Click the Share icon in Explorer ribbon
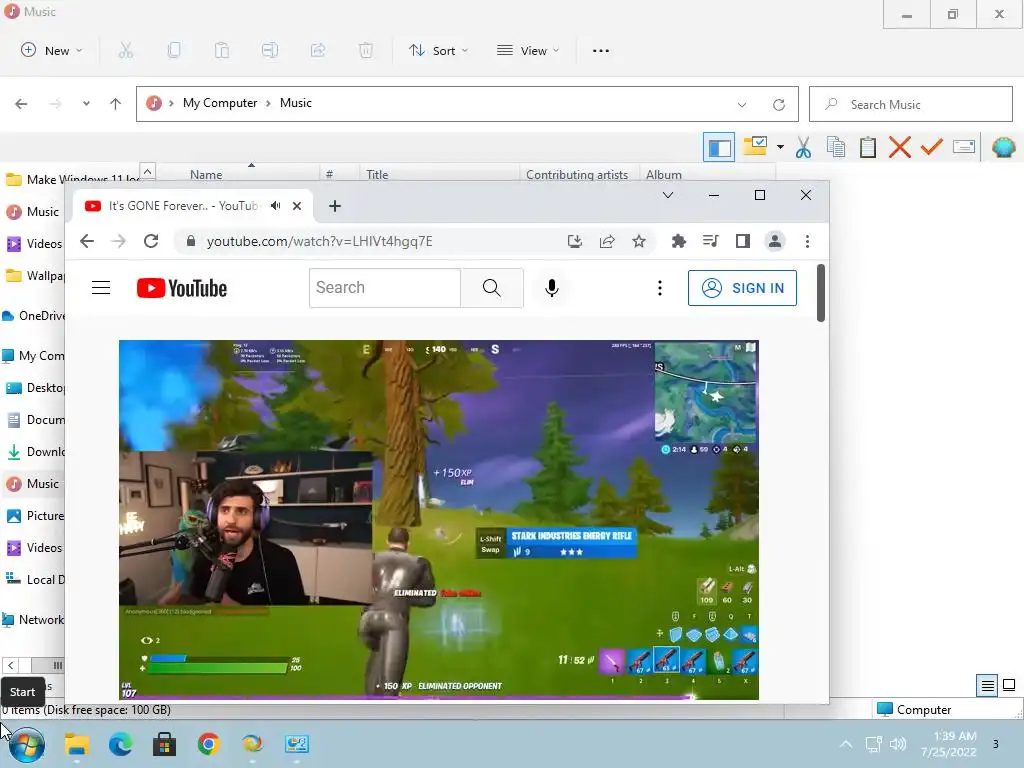This screenshot has width=1024, height=768. [x=318, y=50]
